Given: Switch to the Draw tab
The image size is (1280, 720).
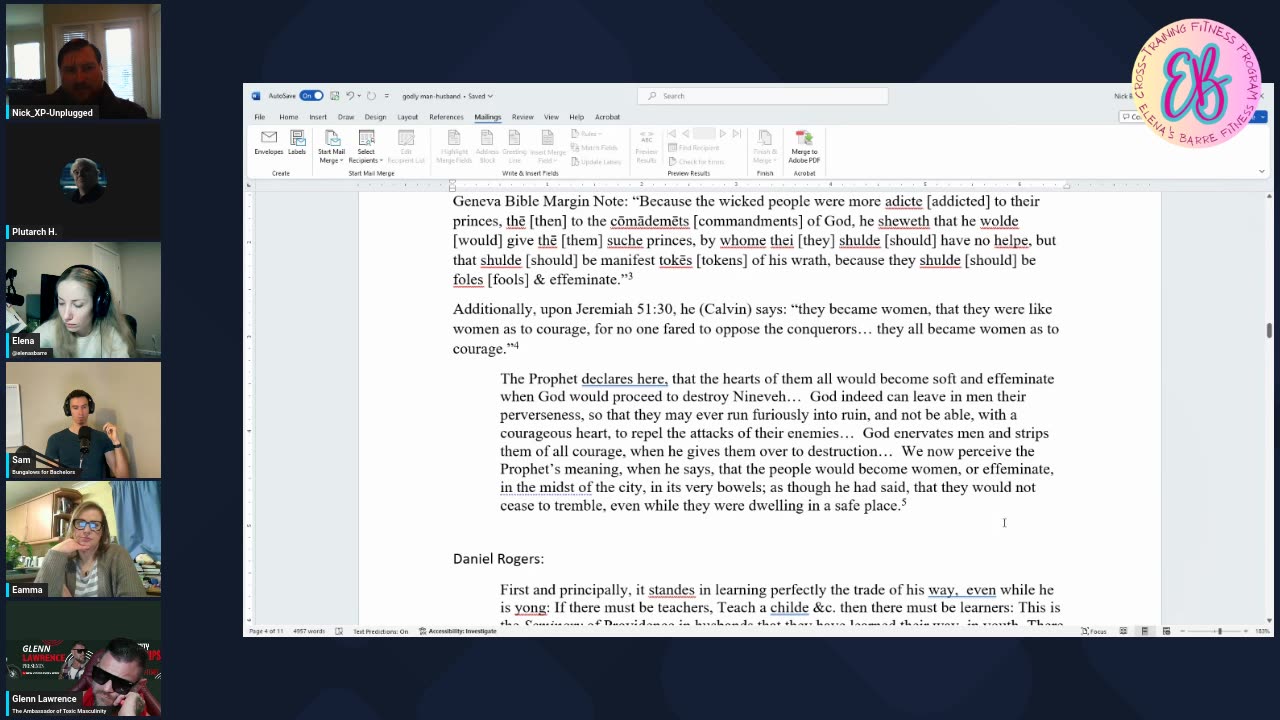Looking at the screenshot, I should [x=346, y=117].
